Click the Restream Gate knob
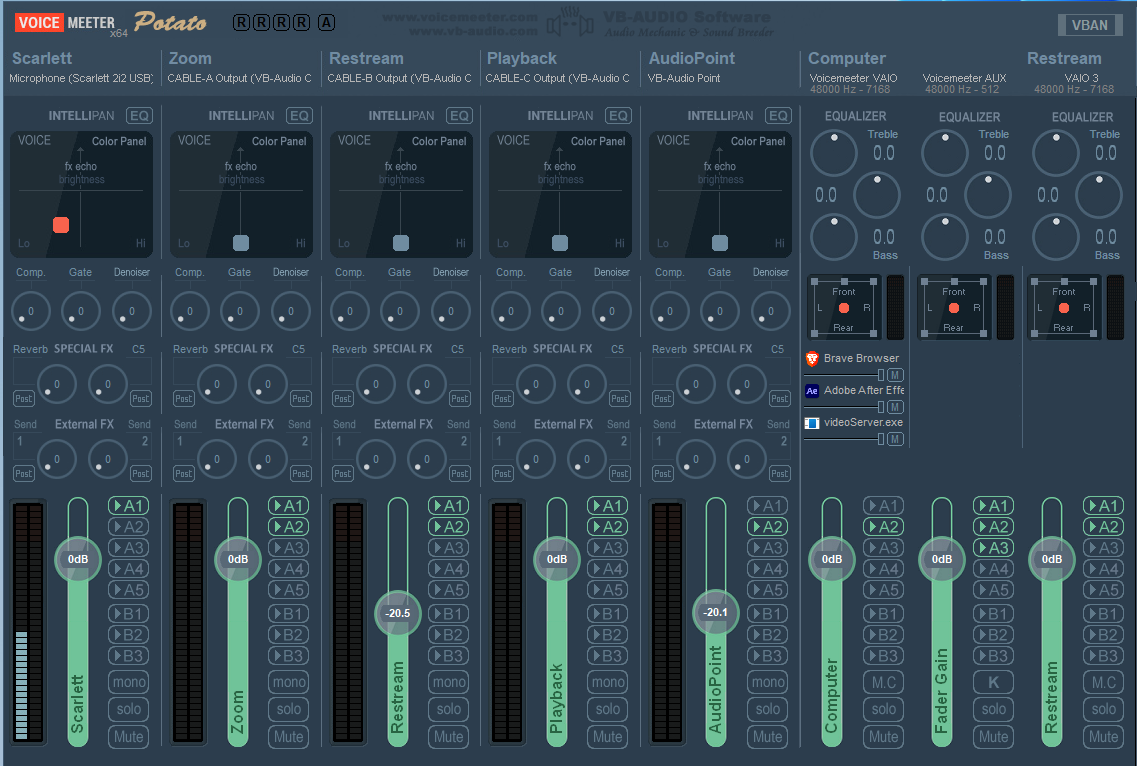Screen dimensions: 1137x766 click(400, 311)
